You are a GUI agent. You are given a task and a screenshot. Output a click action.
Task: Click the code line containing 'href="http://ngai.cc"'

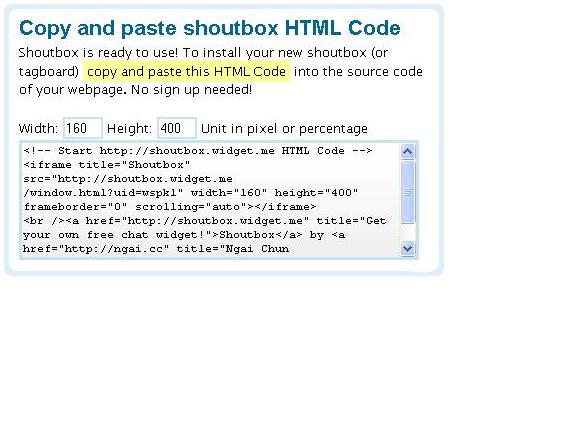156,249
